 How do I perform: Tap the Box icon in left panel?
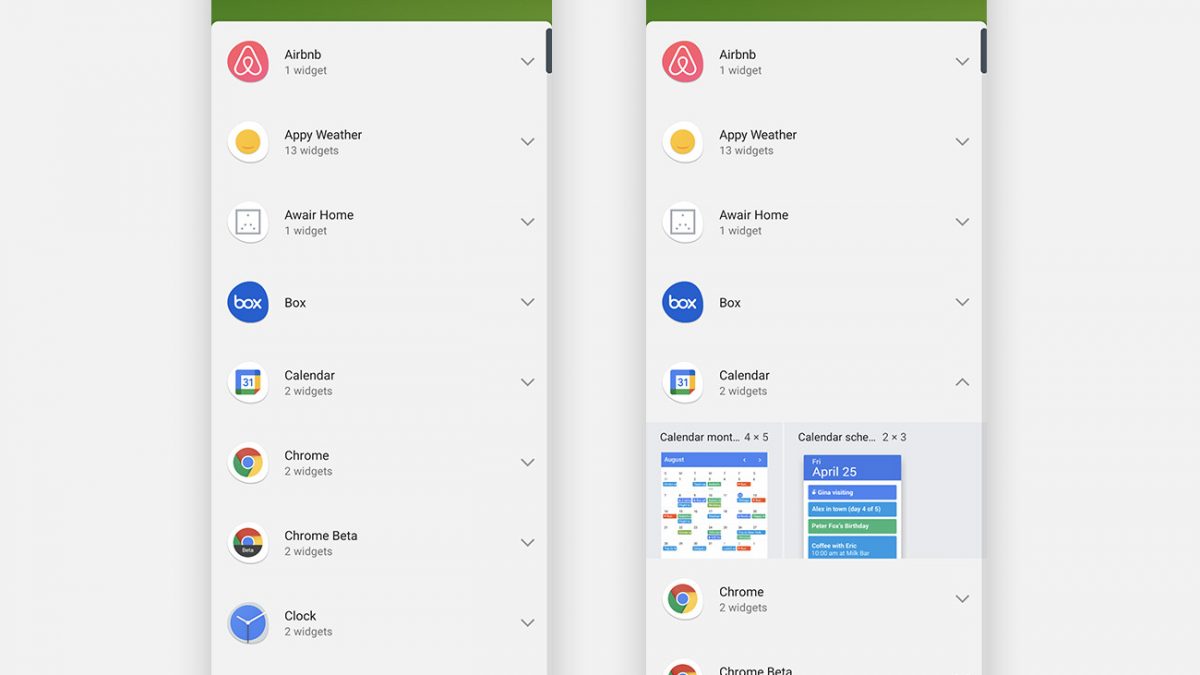tap(248, 302)
